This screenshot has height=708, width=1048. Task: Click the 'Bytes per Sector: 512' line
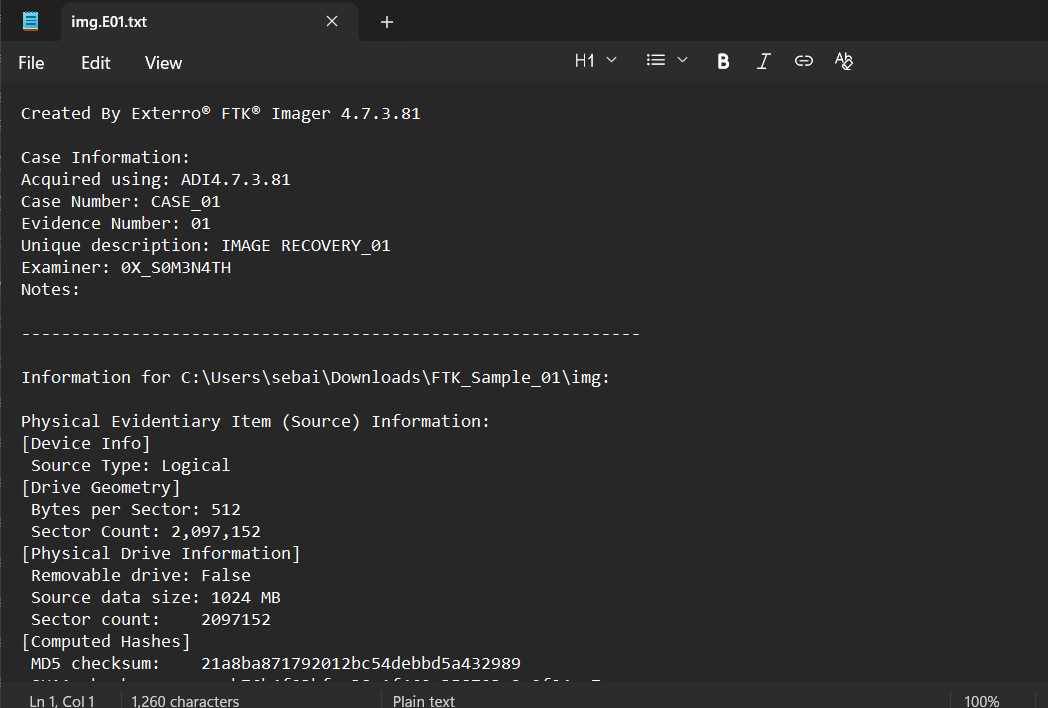(136, 510)
